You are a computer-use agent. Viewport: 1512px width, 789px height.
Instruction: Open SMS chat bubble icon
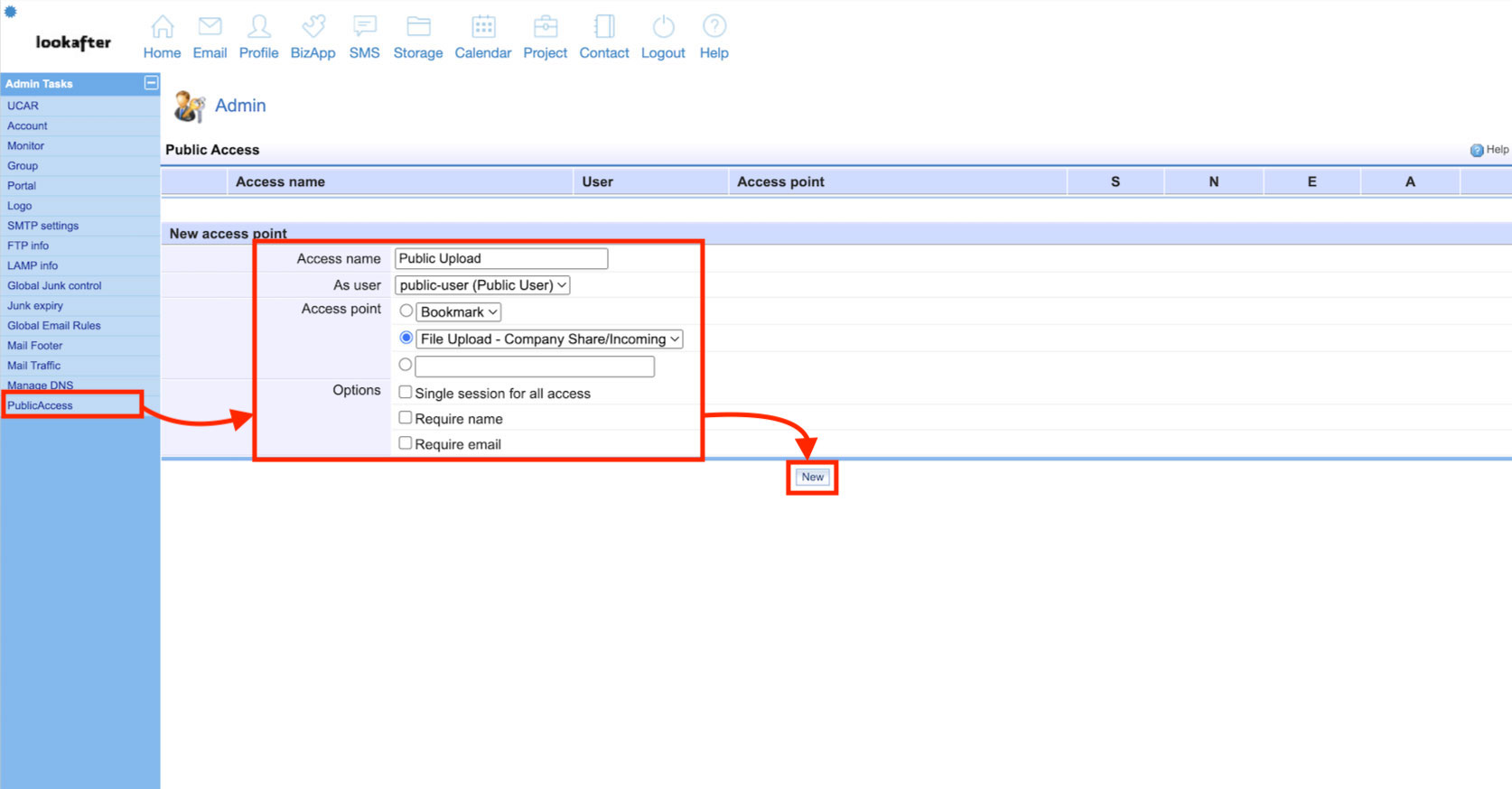click(364, 26)
